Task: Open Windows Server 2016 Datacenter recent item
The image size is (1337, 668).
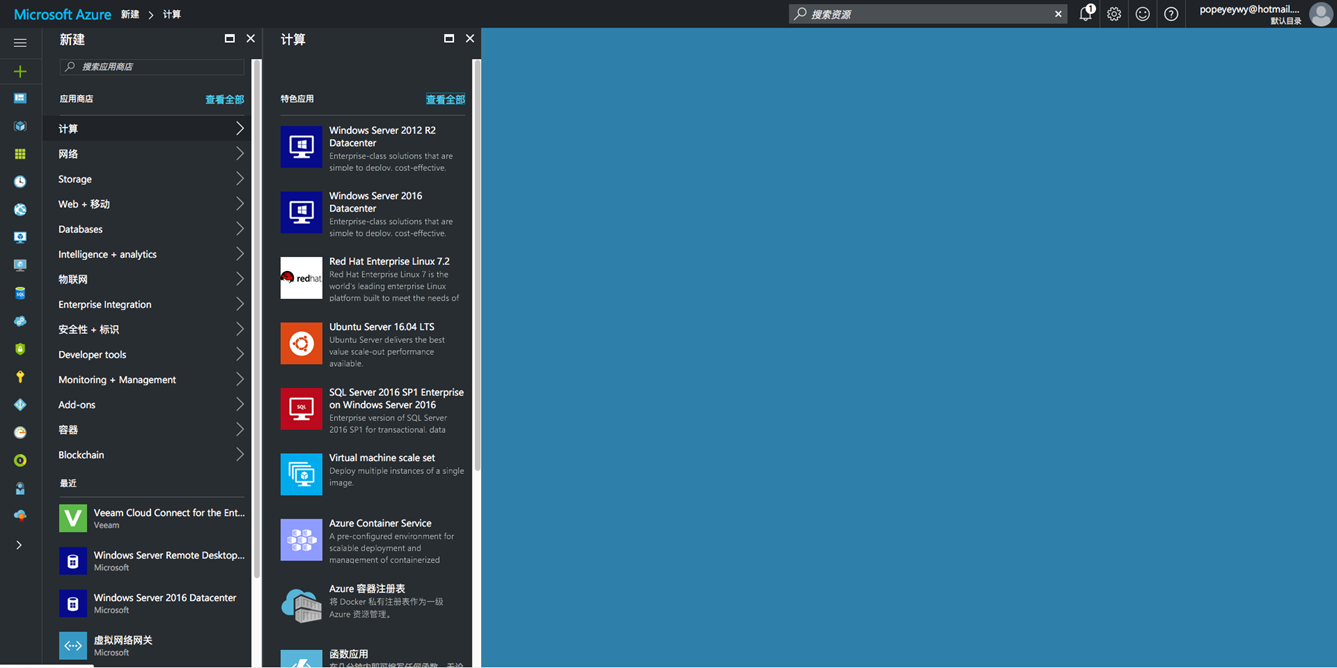Action: 151,603
